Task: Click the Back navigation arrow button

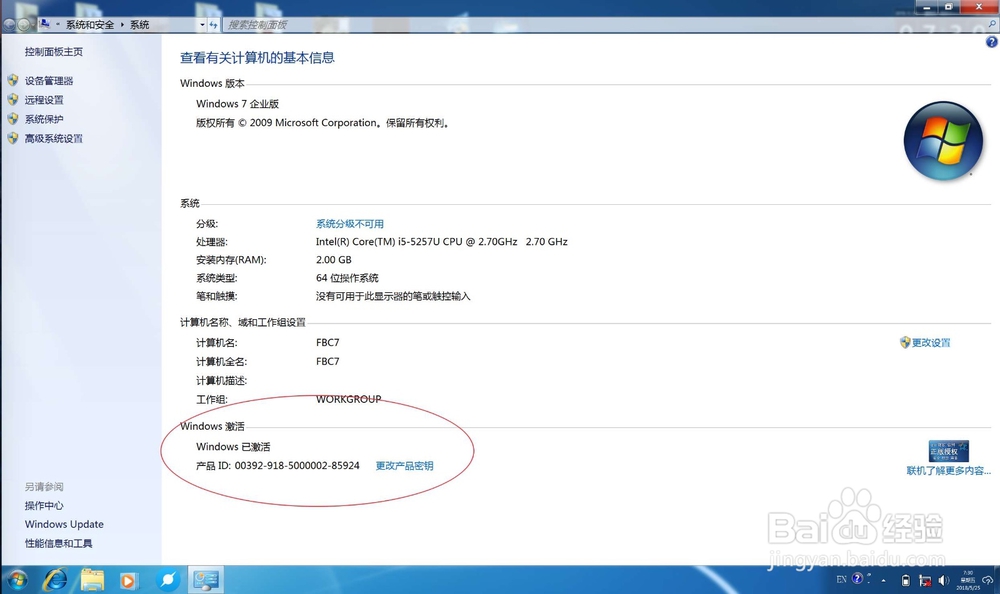Action: pyautogui.click(x=9, y=25)
